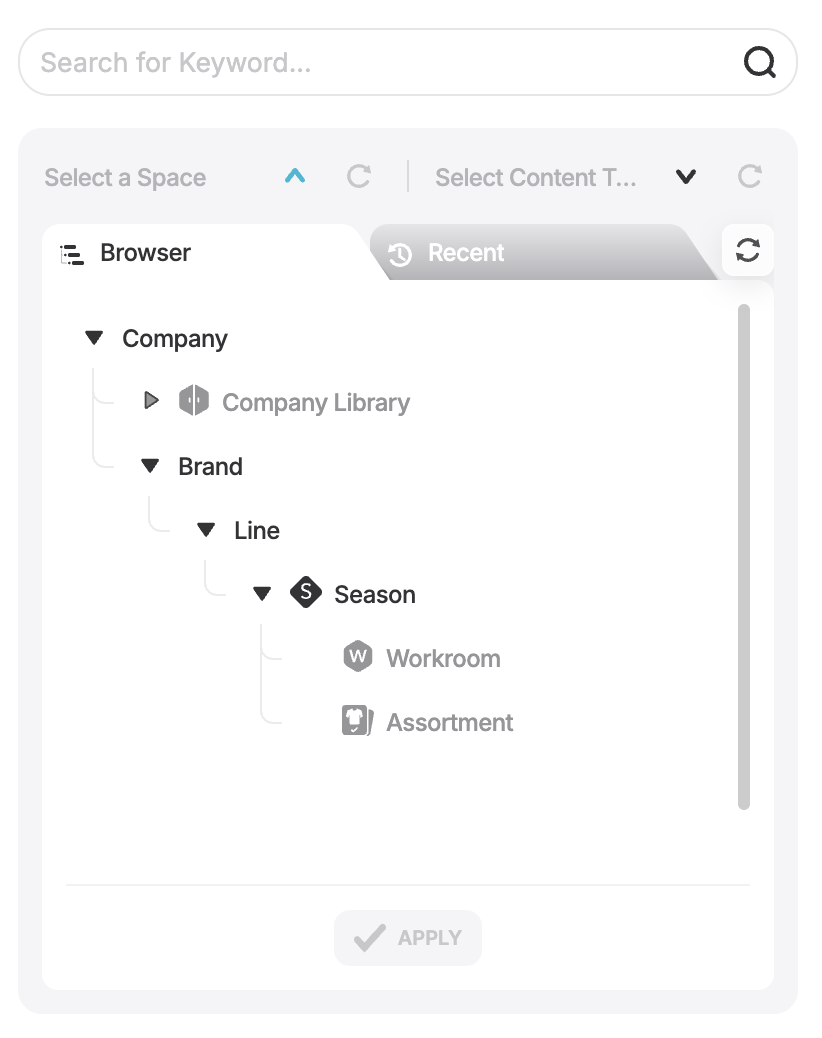Click the Browser tab list icon
The width and height of the screenshot is (822, 1038).
72,254
